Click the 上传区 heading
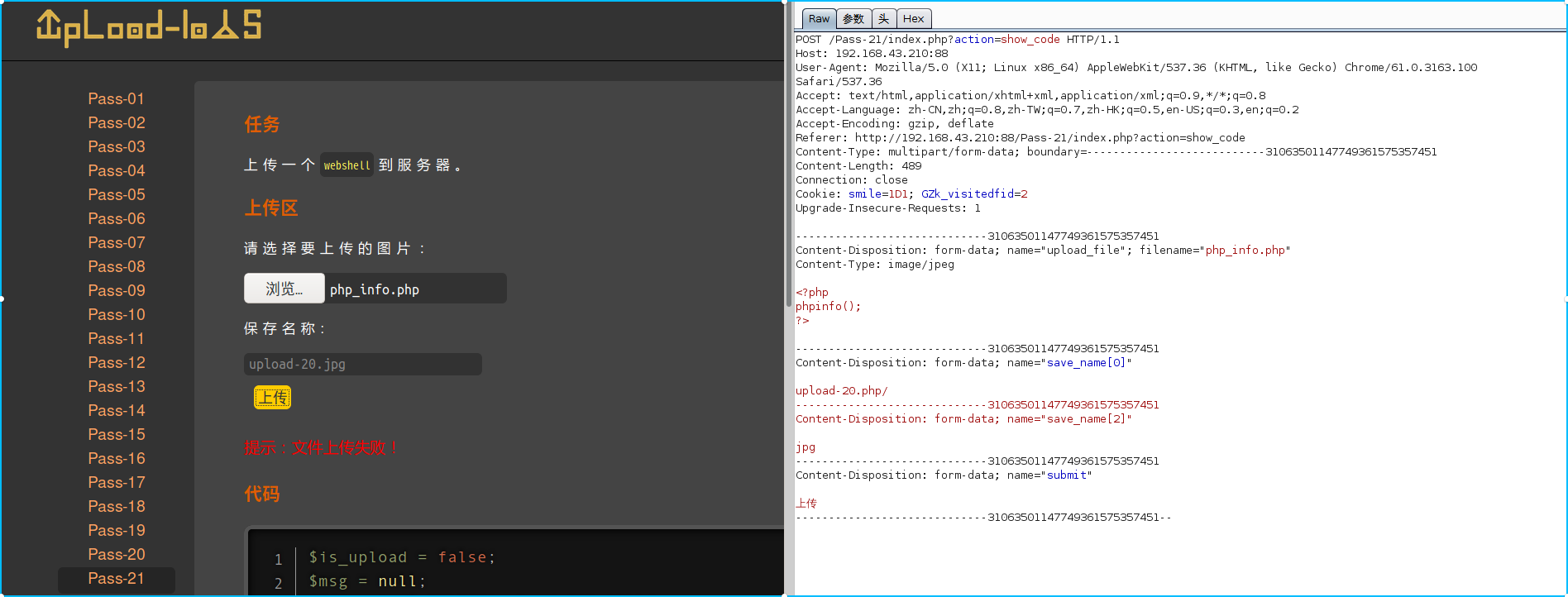Screen dimensions: 1568x597 pos(271,208)
